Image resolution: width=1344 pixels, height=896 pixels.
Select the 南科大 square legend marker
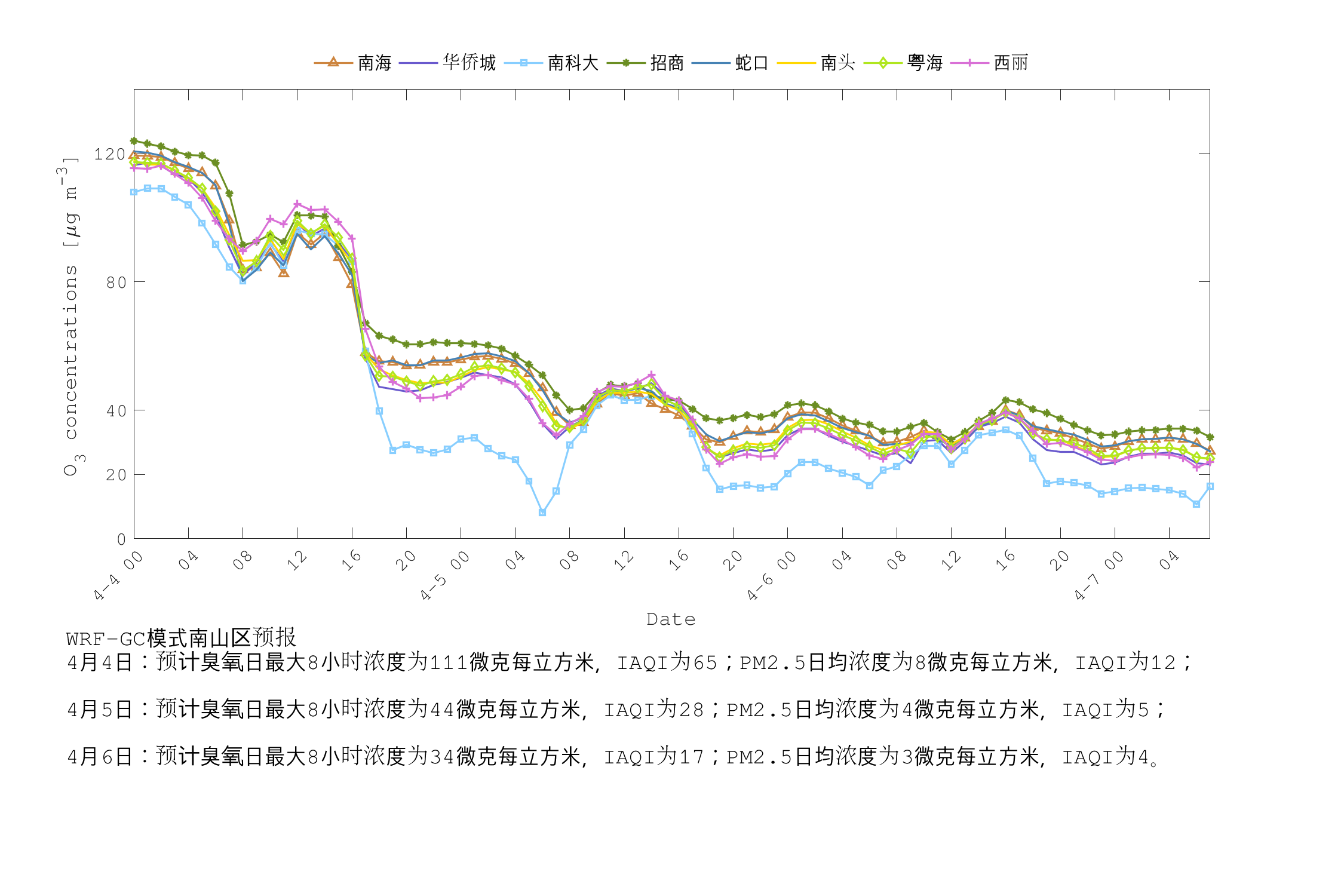[524, 62]
